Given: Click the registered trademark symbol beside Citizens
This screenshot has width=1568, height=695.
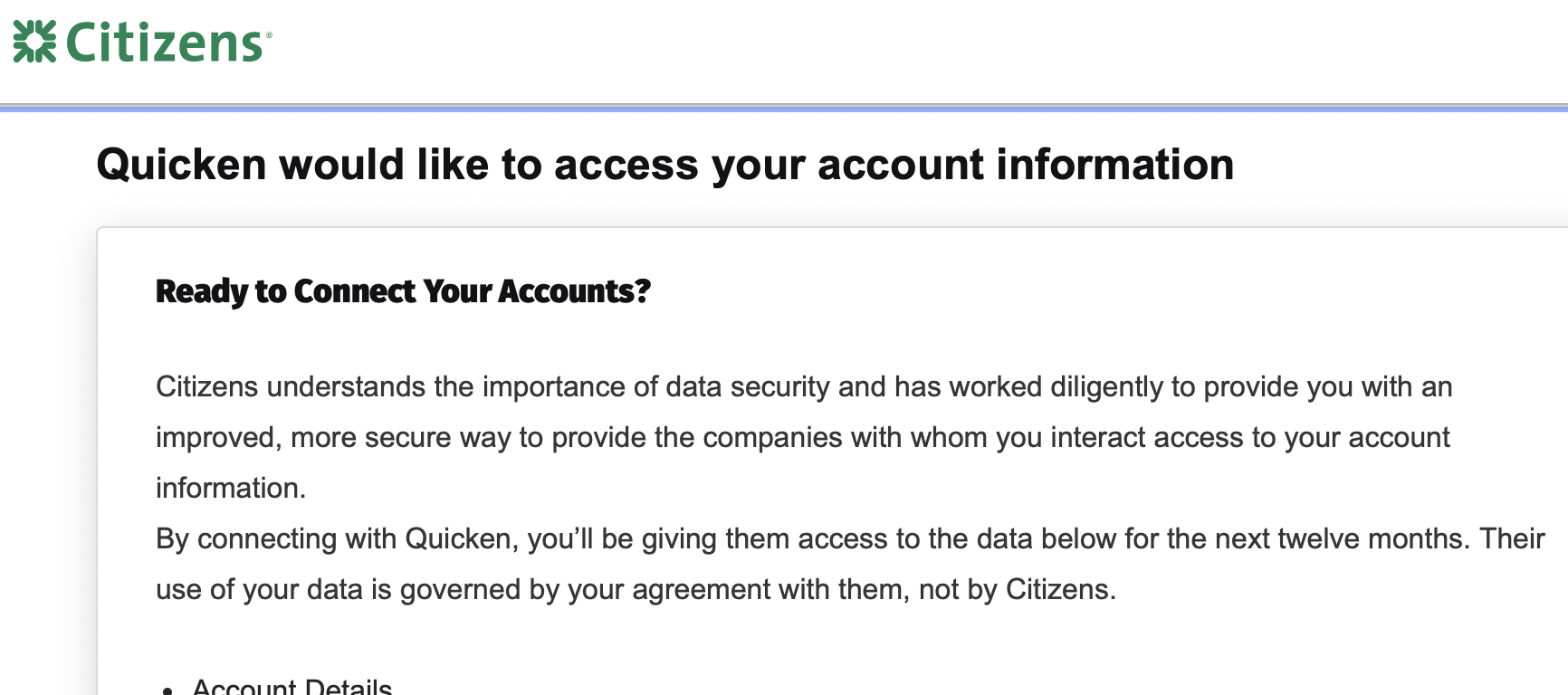Looking at the screenshot, I should (x=269, y=34).
